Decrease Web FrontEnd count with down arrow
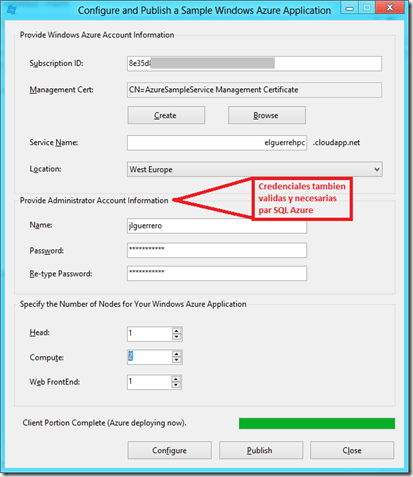Image resolution: width=413 pixels, height=477 pixels. 177,385
